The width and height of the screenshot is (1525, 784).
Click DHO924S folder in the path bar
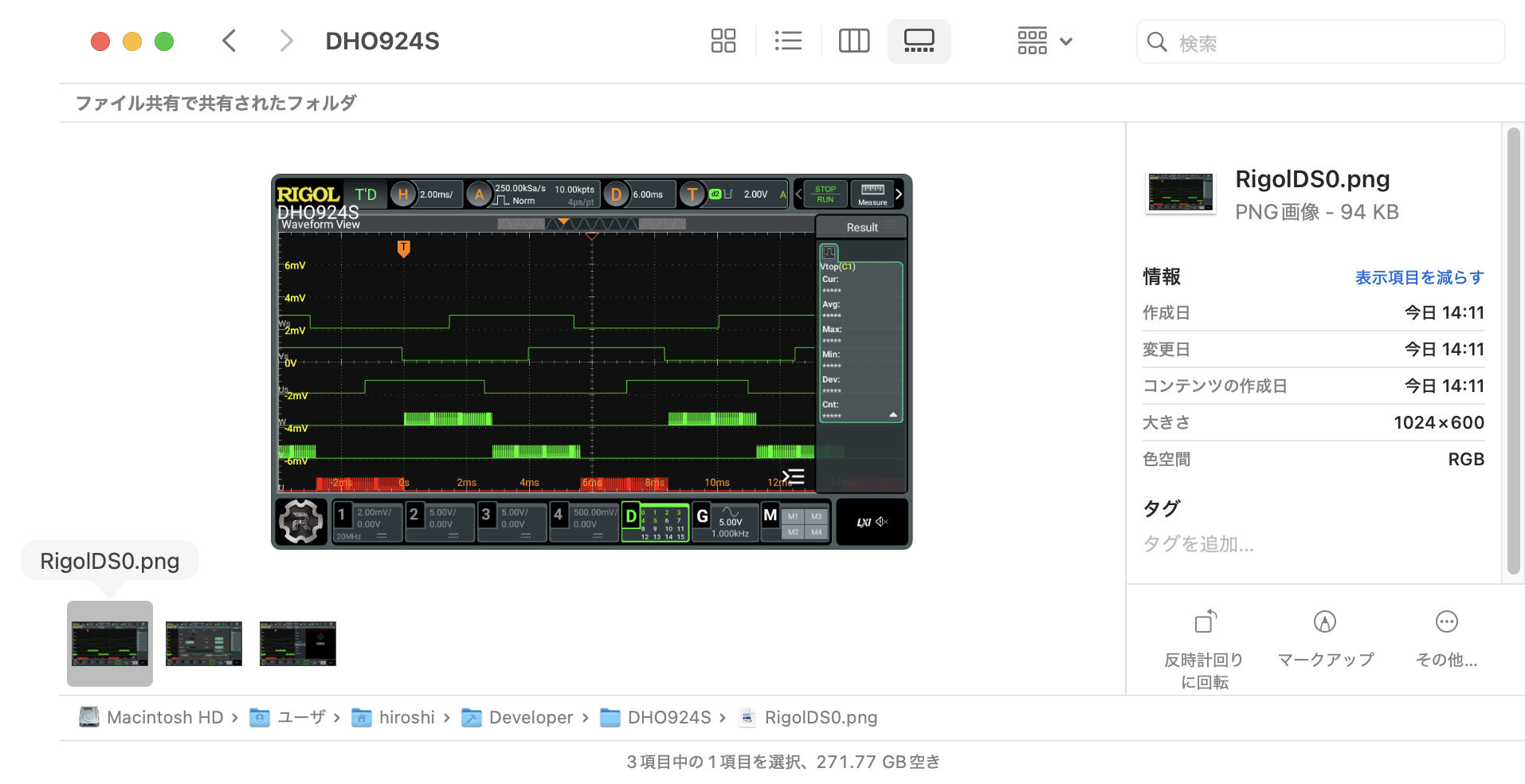click(656, 717)
